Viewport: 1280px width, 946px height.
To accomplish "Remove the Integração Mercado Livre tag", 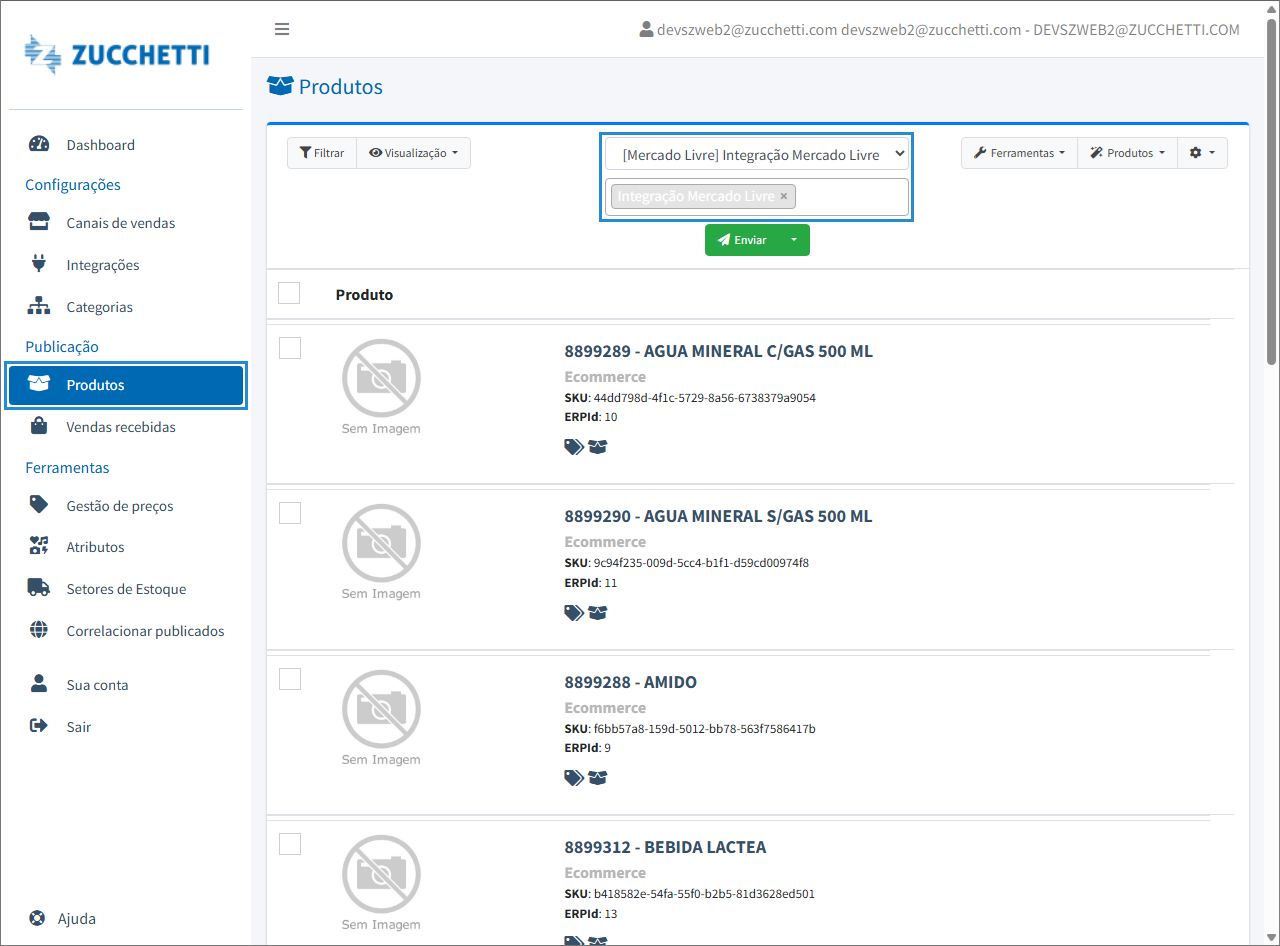I will coord(784,196).
